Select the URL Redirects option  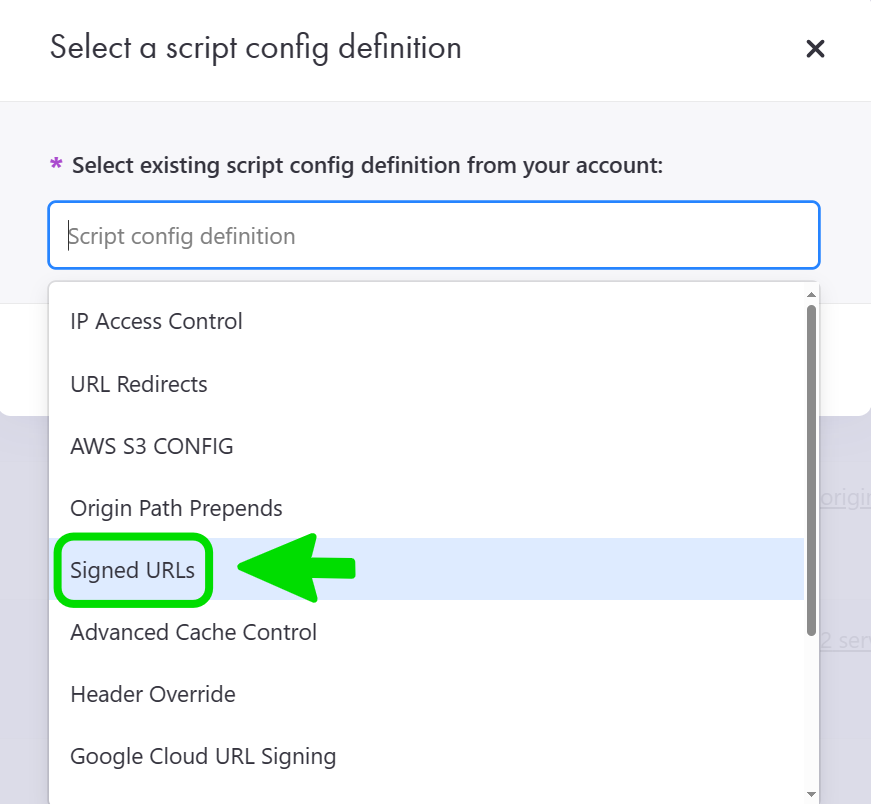(x=139, y=384)
